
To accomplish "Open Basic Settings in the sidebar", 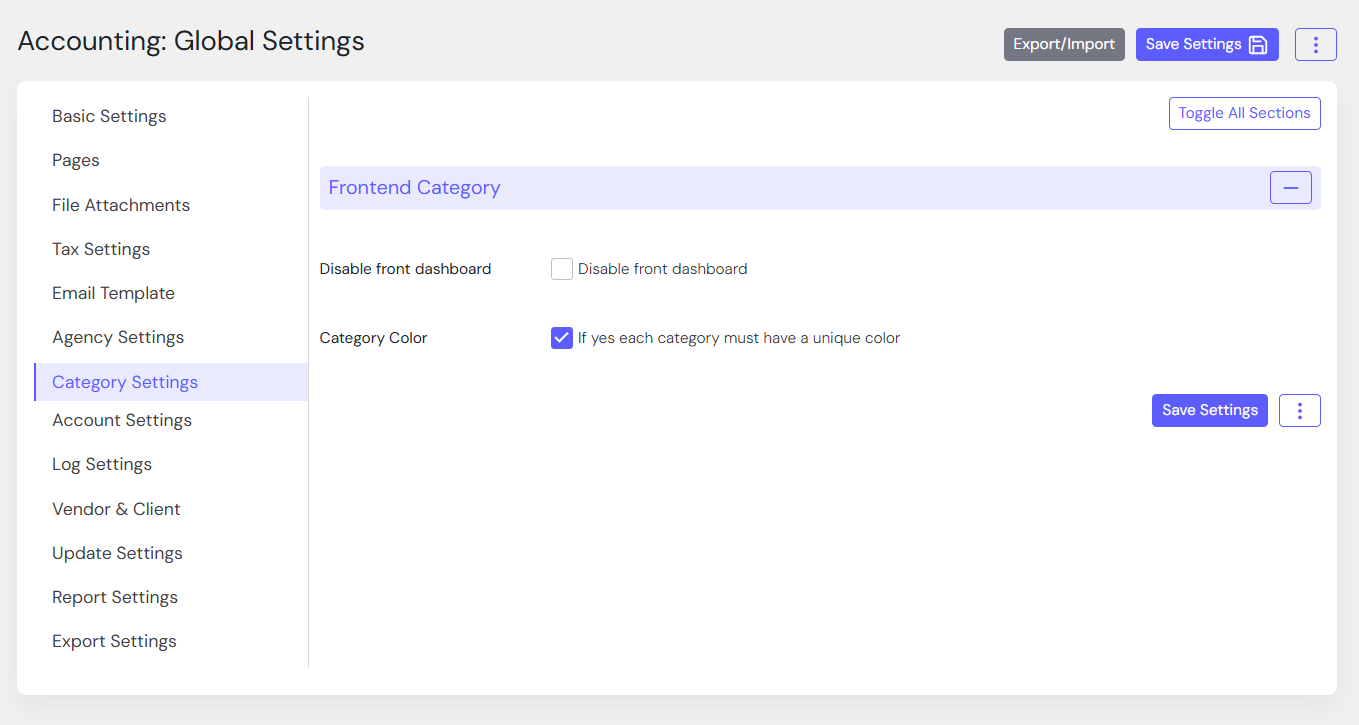I will [x=109, y=116].
